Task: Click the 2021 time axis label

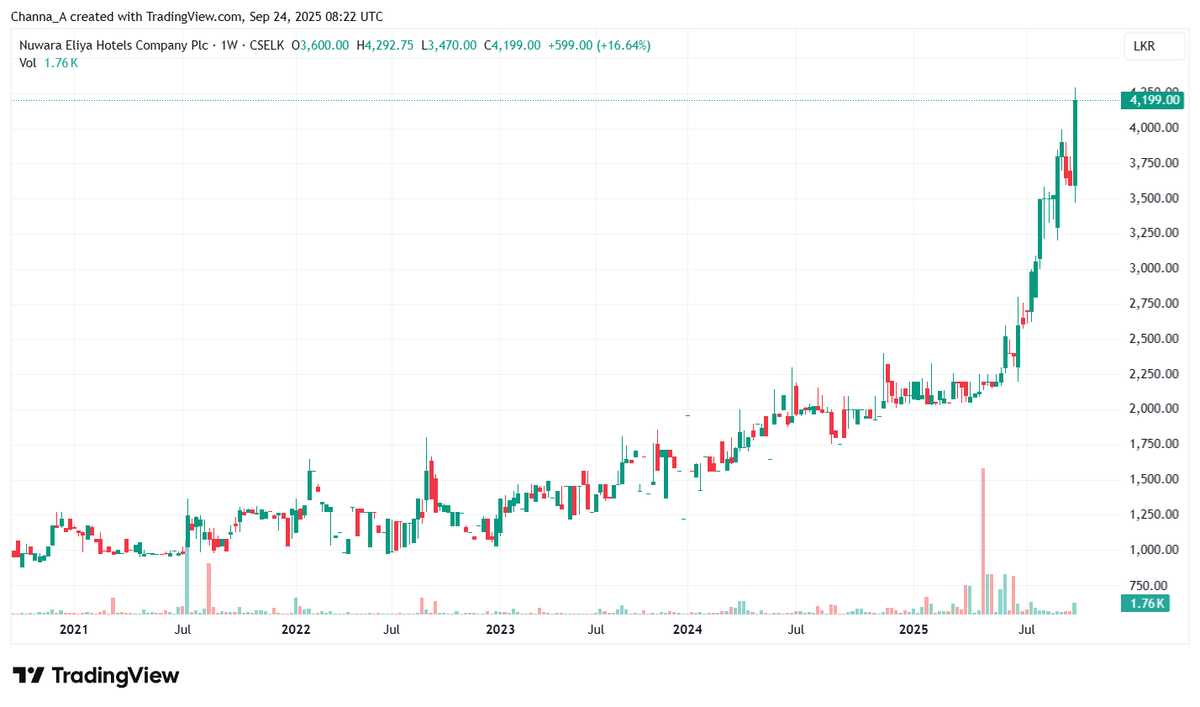Action: [74, 630]
